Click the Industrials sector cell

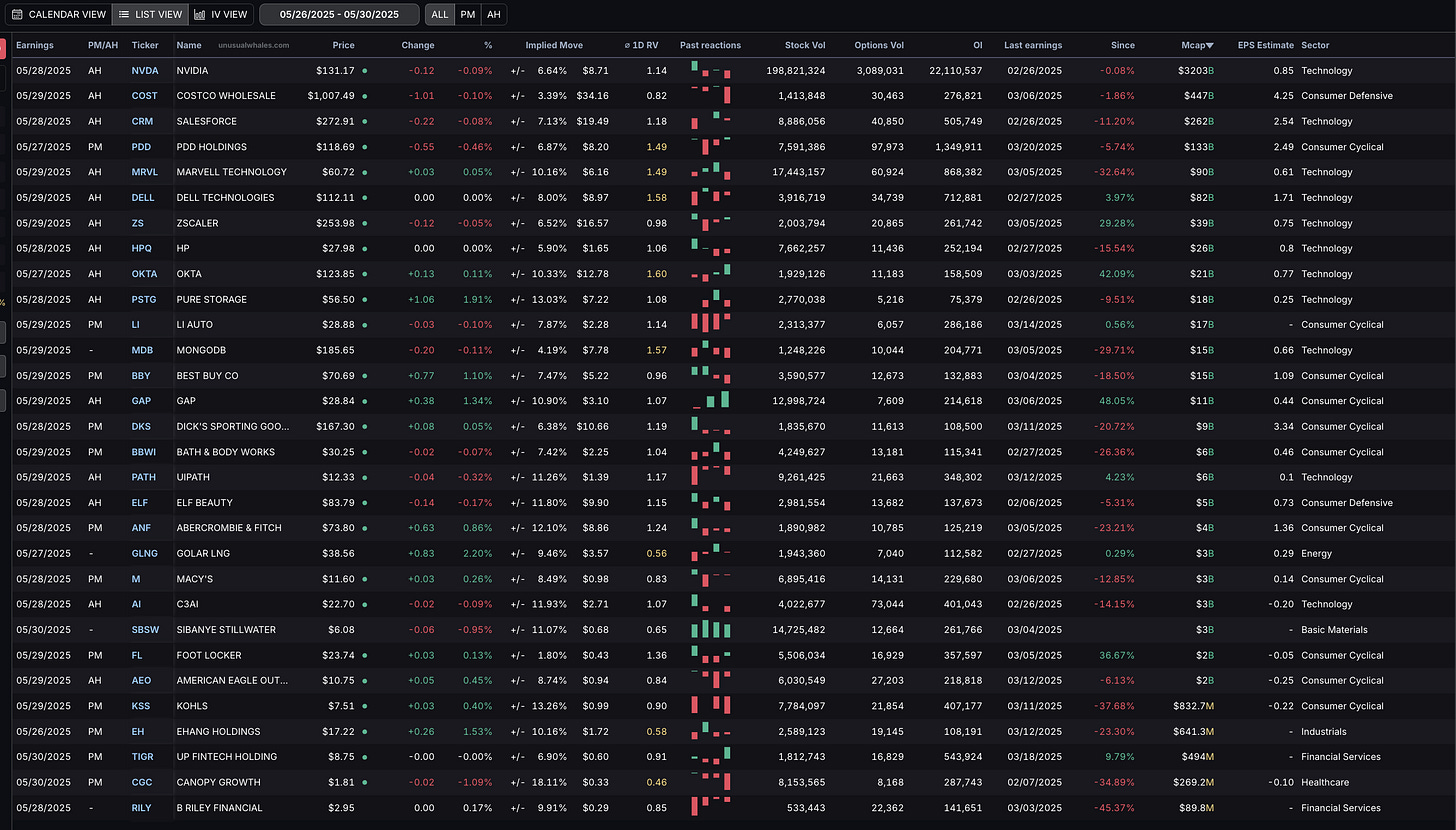point(1323,732)
